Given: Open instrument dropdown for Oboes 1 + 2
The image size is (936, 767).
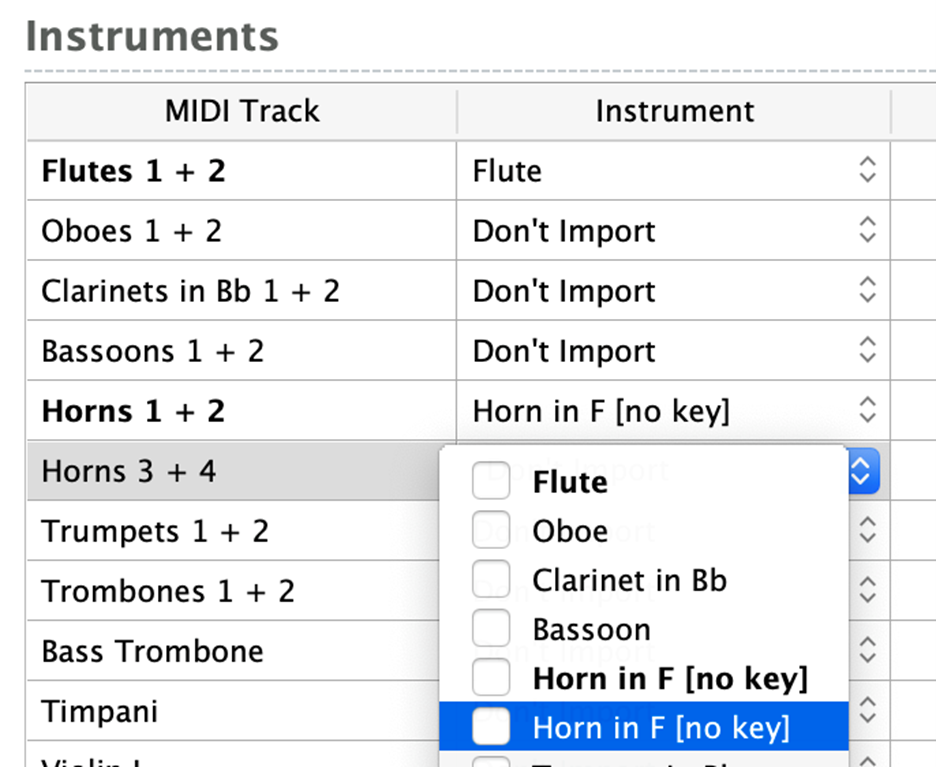Looking at the screenshot, I should tap(867, 230).
